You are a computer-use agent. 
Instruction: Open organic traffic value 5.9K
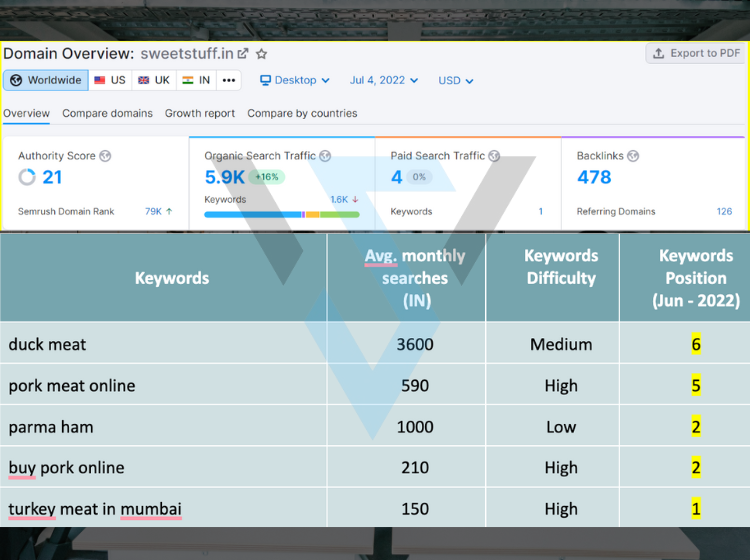click(x=224, y=177)
